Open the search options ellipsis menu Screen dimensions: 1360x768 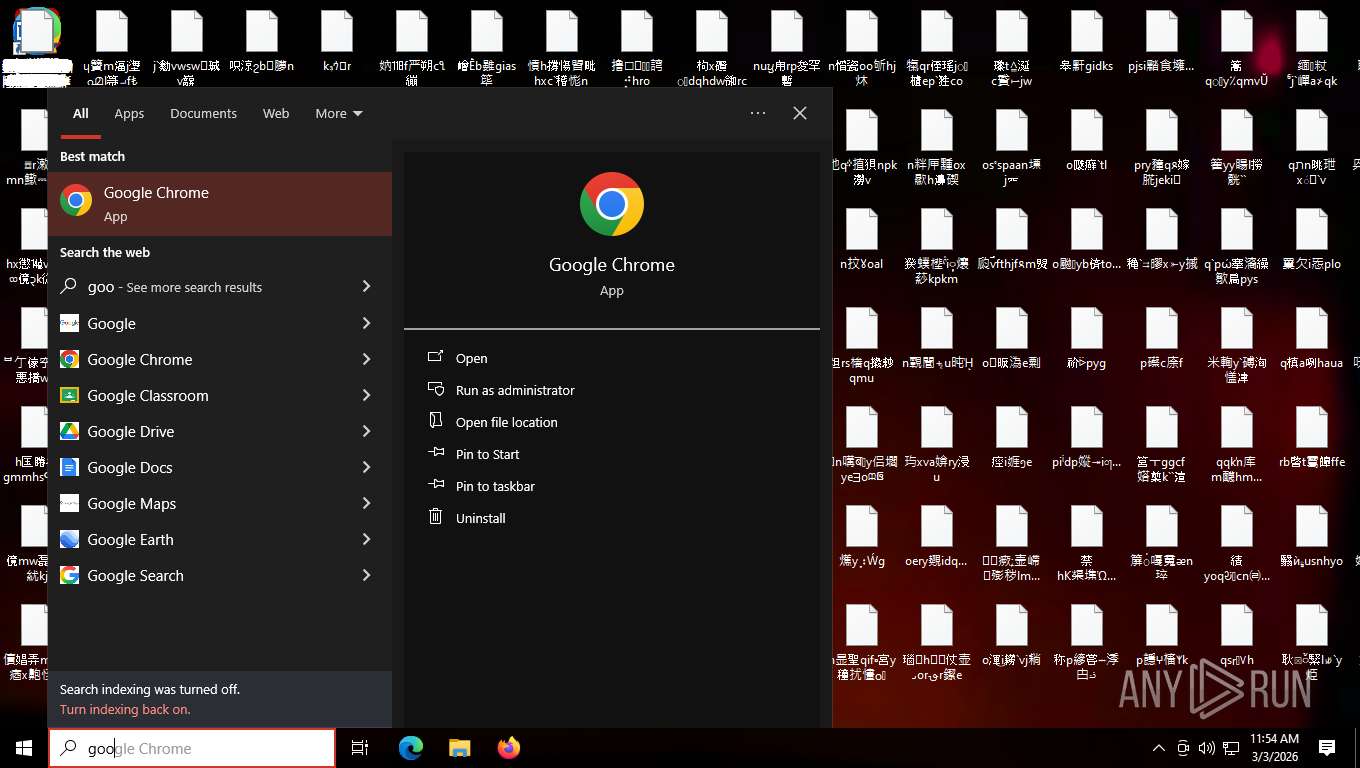[x=758, y=113]
